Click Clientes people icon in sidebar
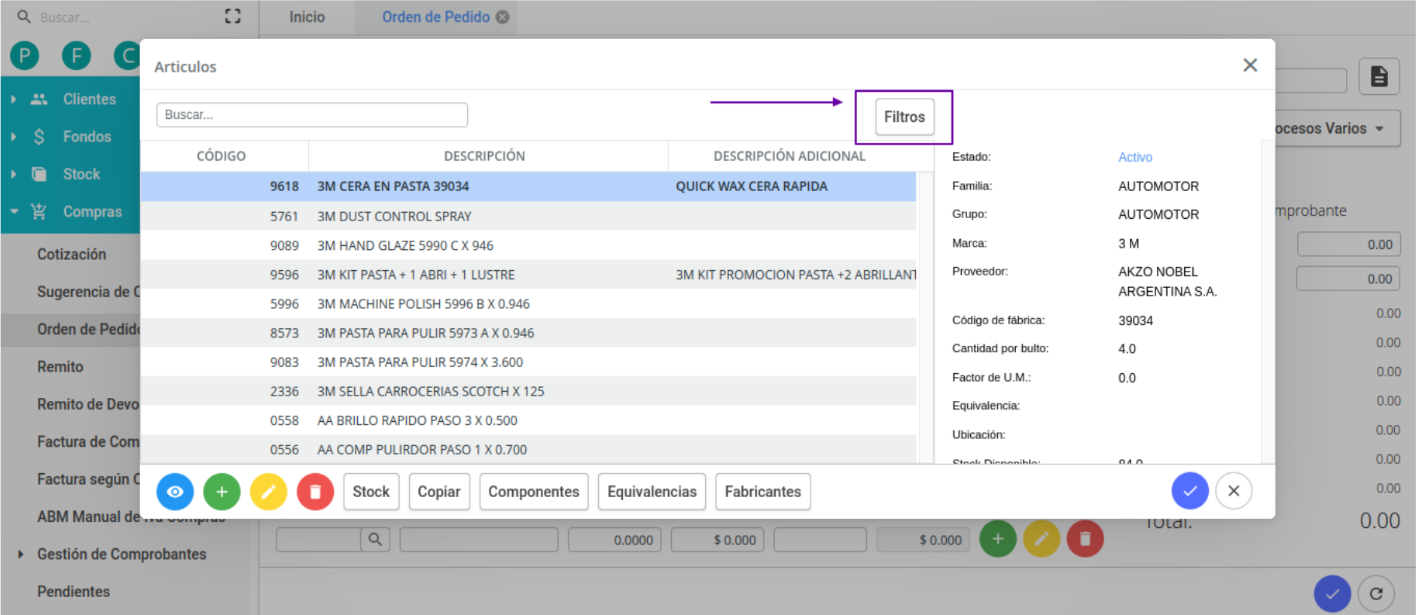Image resolution: width=1416 pixels, height=615 pixels. pyautogui.click(x=39, y=99)
